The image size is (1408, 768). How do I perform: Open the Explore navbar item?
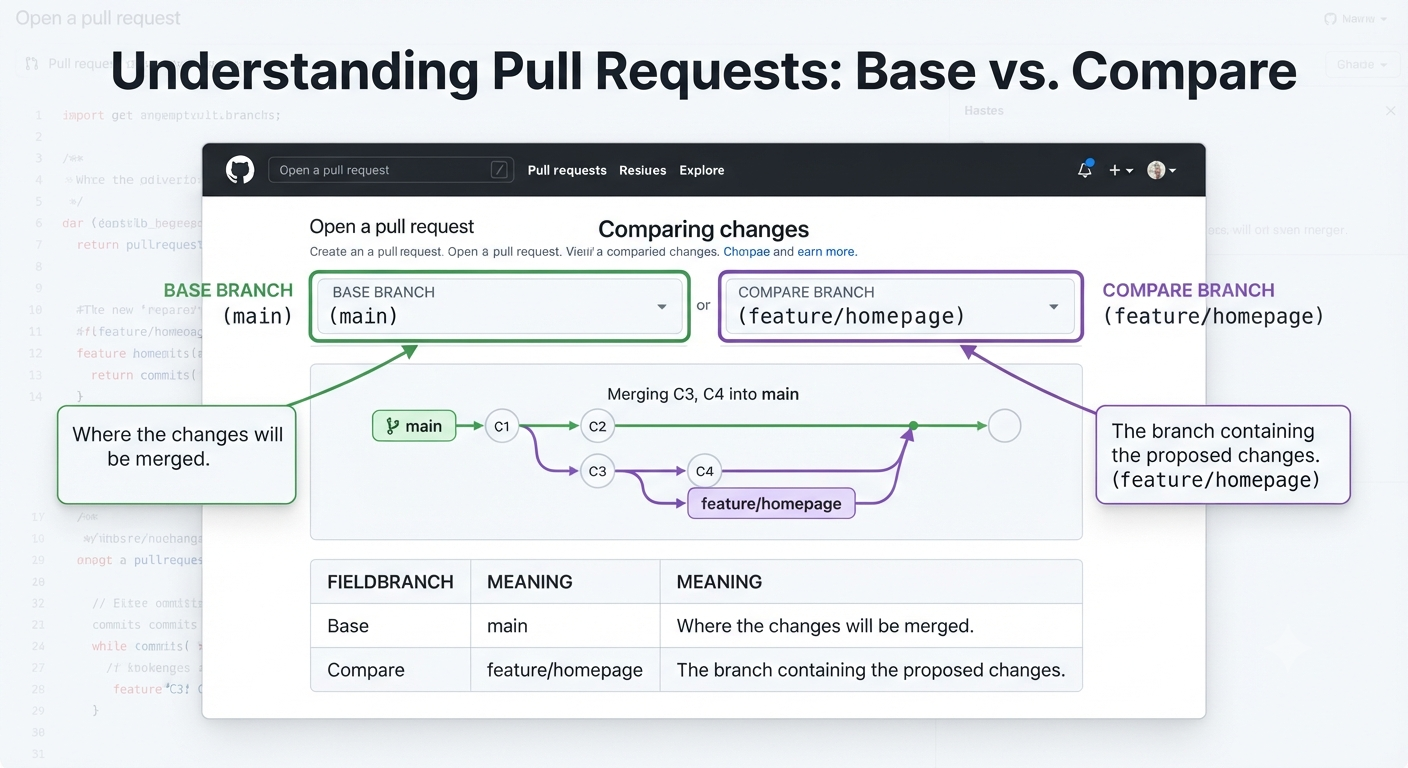[x=702, y=170]
